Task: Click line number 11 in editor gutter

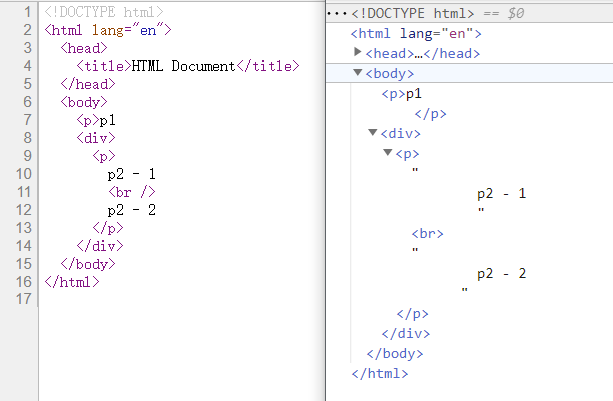Action: click(23, 192)
